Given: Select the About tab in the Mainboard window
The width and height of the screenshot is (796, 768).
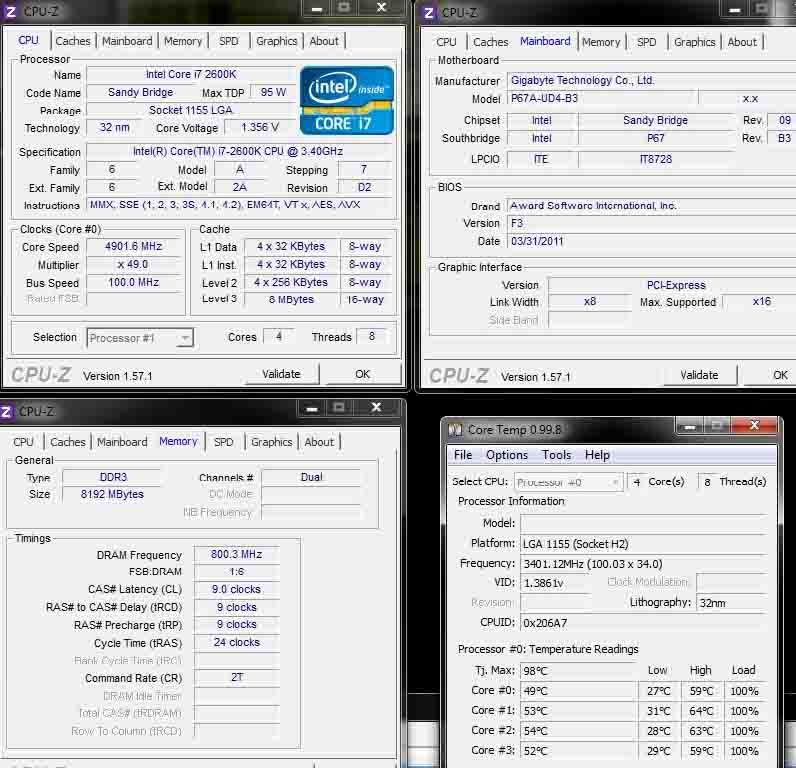Looking at the screenshot, I should coord(742,42).
